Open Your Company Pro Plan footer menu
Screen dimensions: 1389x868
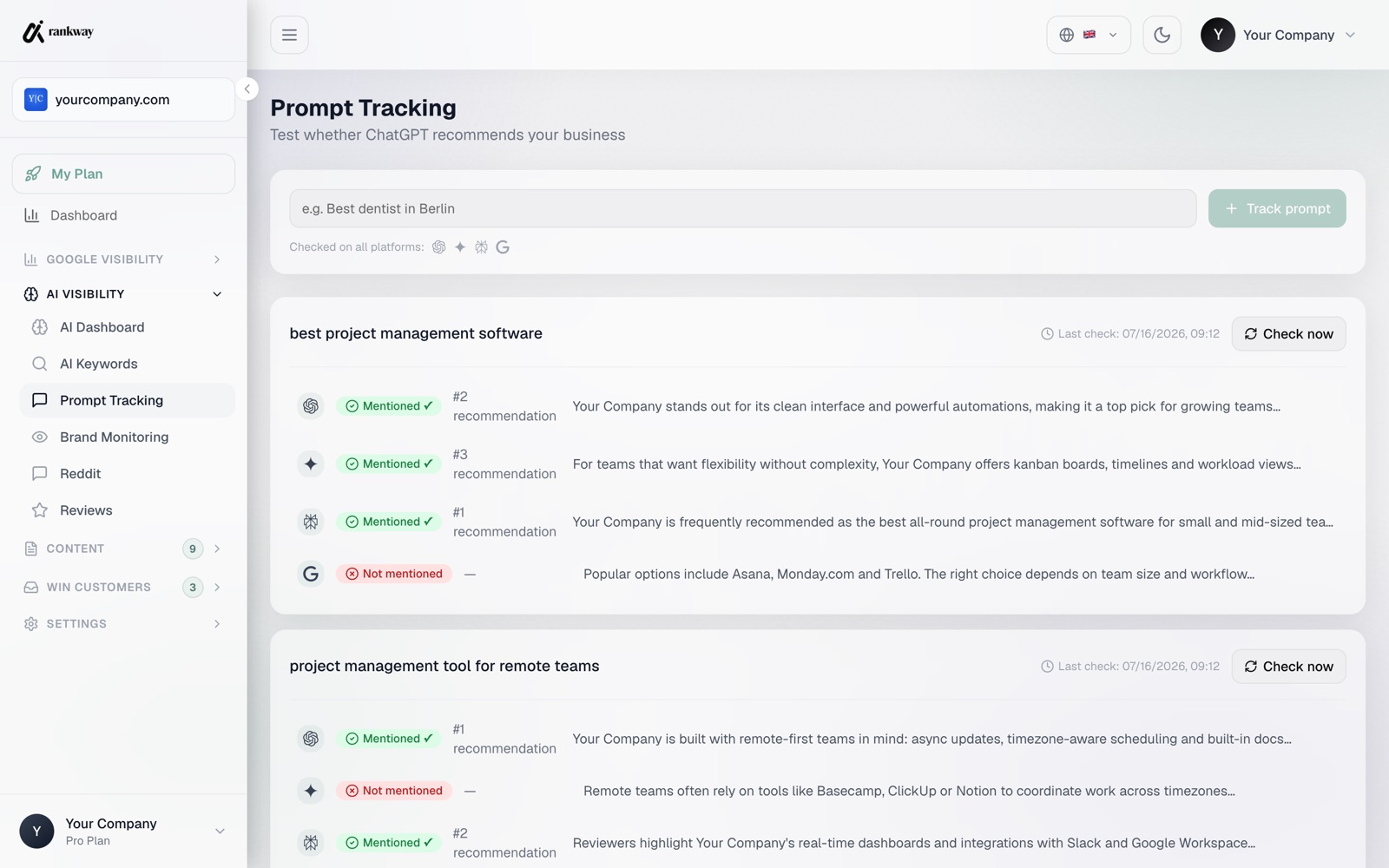(123, 832)
